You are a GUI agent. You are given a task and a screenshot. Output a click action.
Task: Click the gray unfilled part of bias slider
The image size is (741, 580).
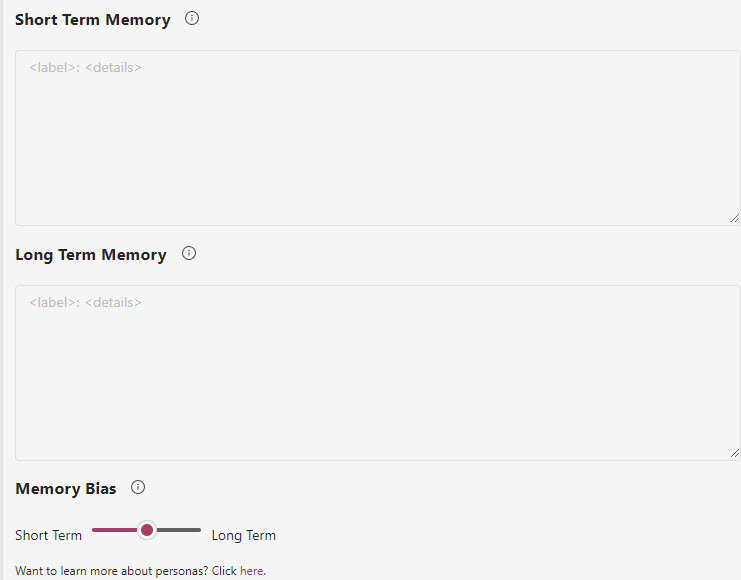179,530
